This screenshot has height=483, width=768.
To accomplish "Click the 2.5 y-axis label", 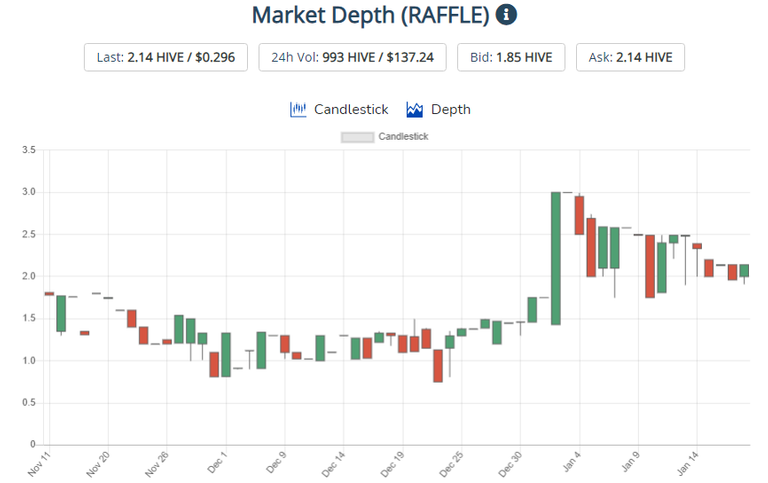I will tap(29, 234).
